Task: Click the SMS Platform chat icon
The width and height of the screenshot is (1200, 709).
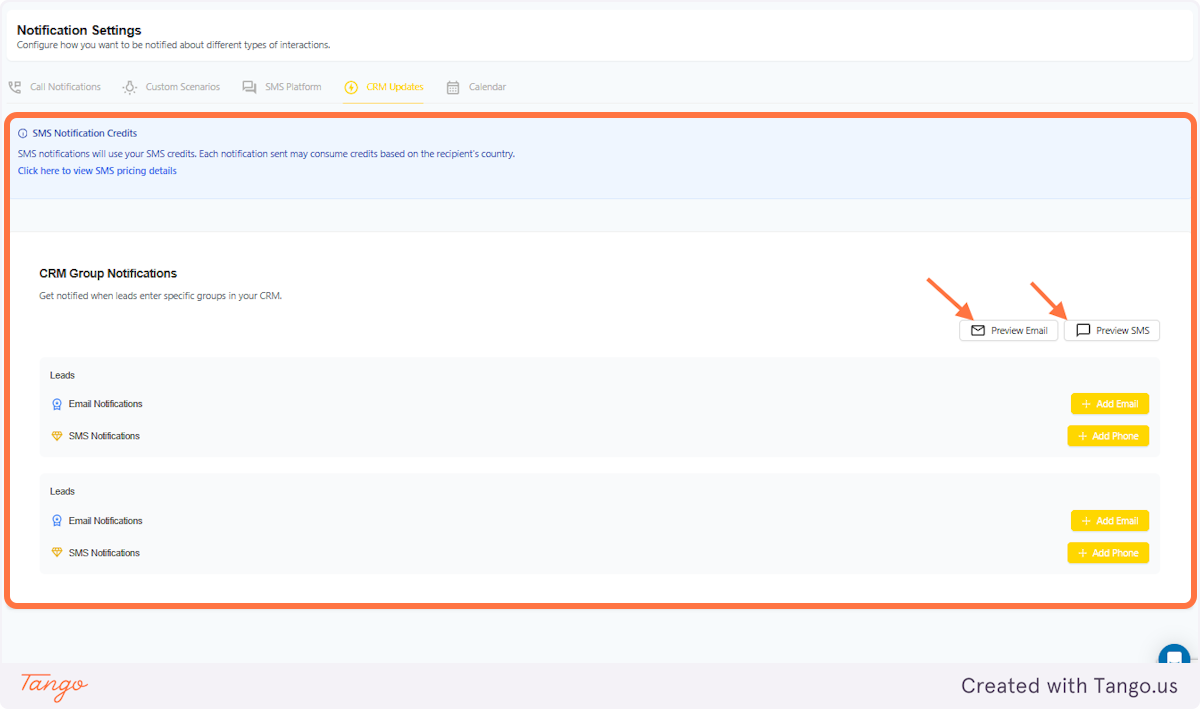Action: [248, 87]
